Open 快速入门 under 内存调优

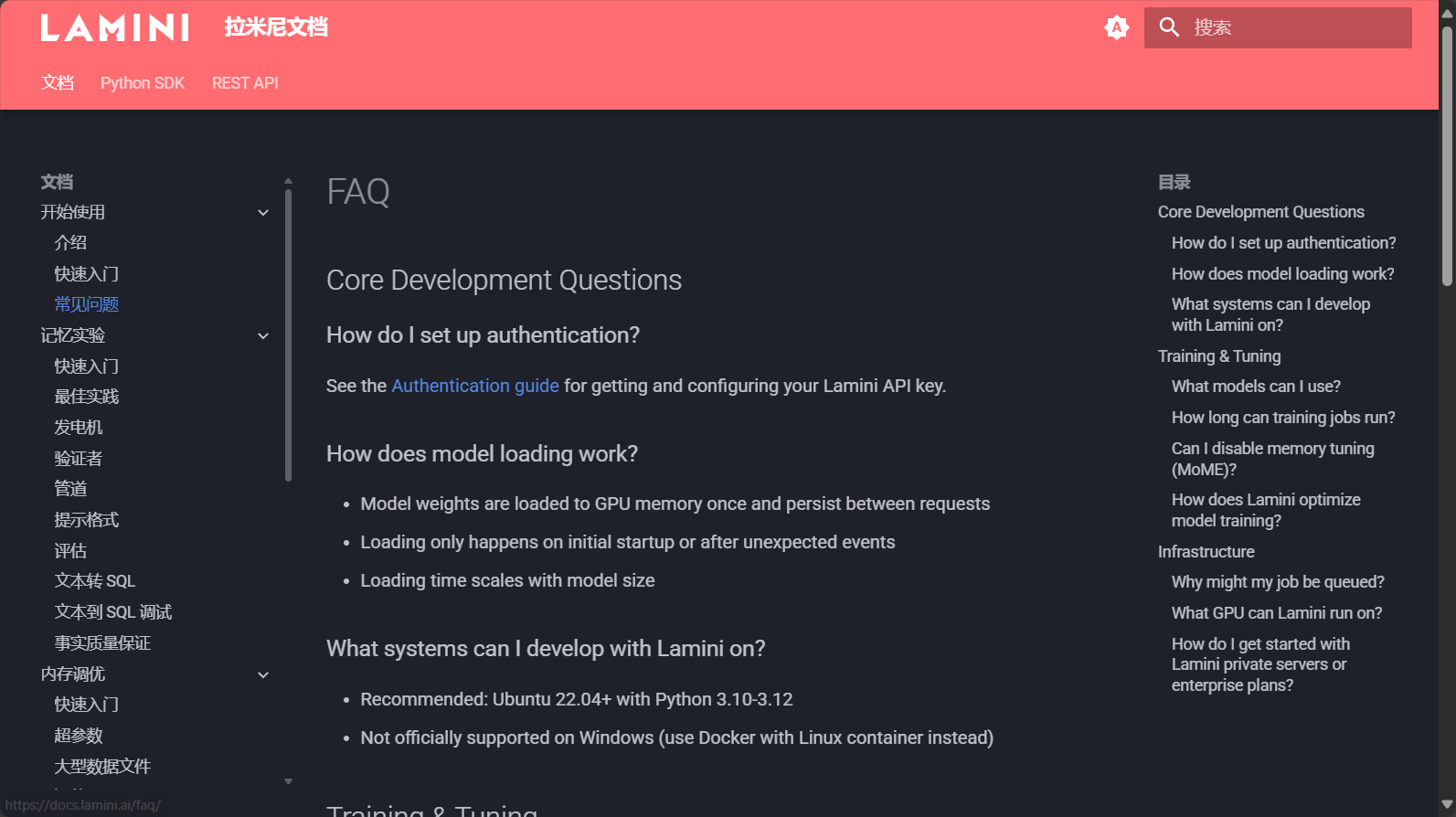tap(87, 705)
